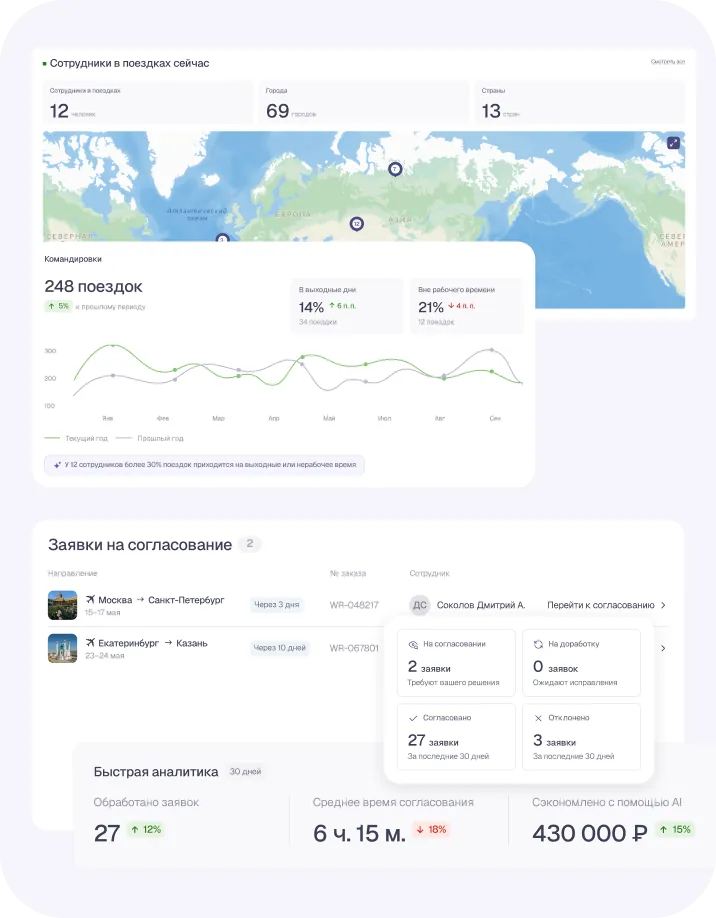716x918 pixels.
Task: Click the arrow between Москва and Санкт-Петербург
Action: pos(140,600)
